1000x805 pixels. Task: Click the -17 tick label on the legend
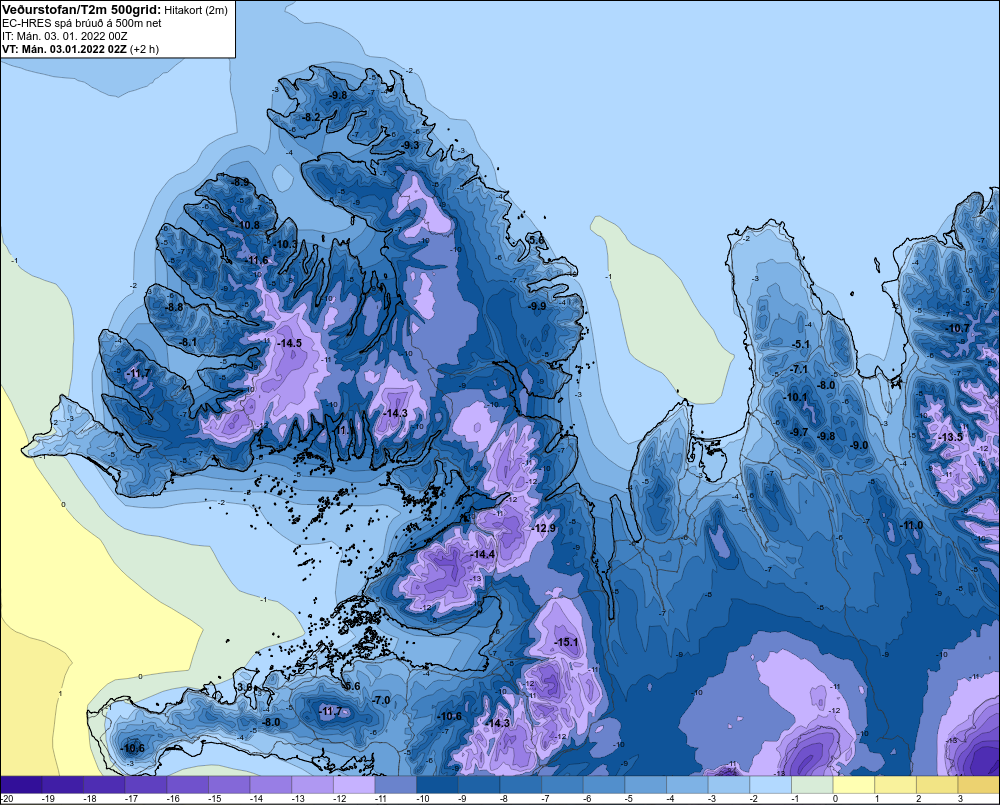[x=131, y=799]
